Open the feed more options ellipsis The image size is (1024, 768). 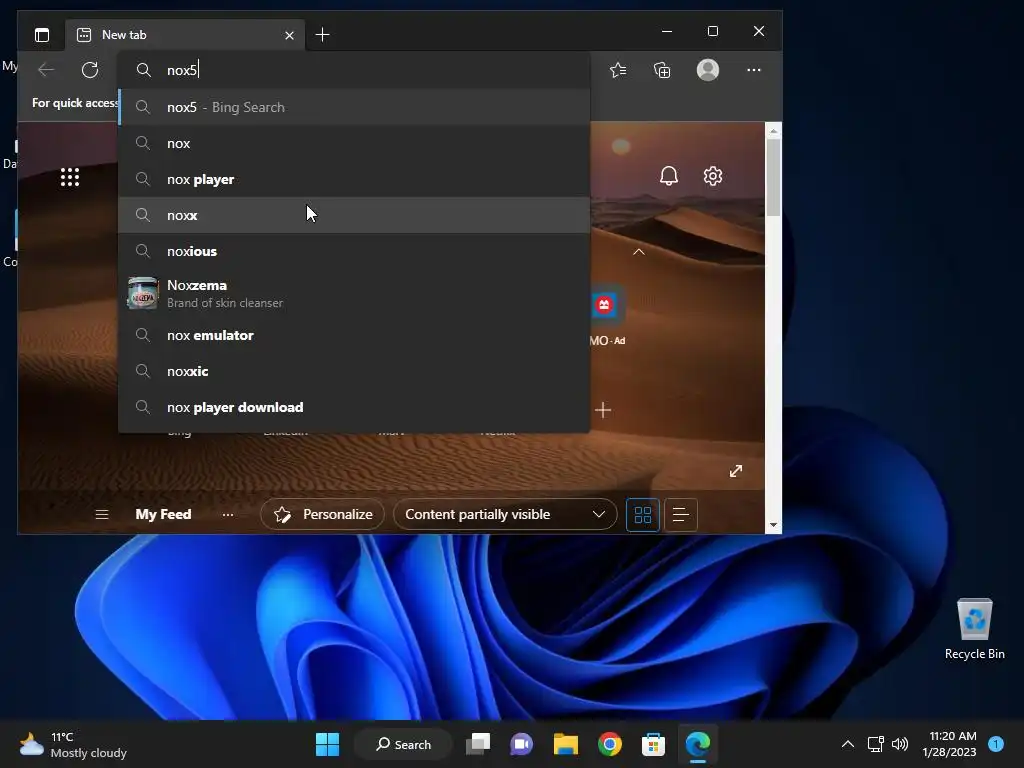click(x=227, y=515)
